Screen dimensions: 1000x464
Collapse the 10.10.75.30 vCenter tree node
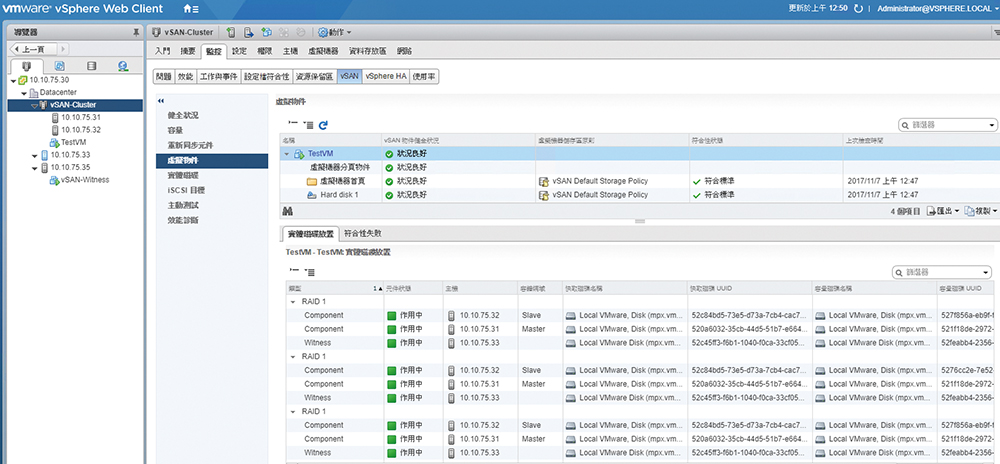(x=14, y=80)
